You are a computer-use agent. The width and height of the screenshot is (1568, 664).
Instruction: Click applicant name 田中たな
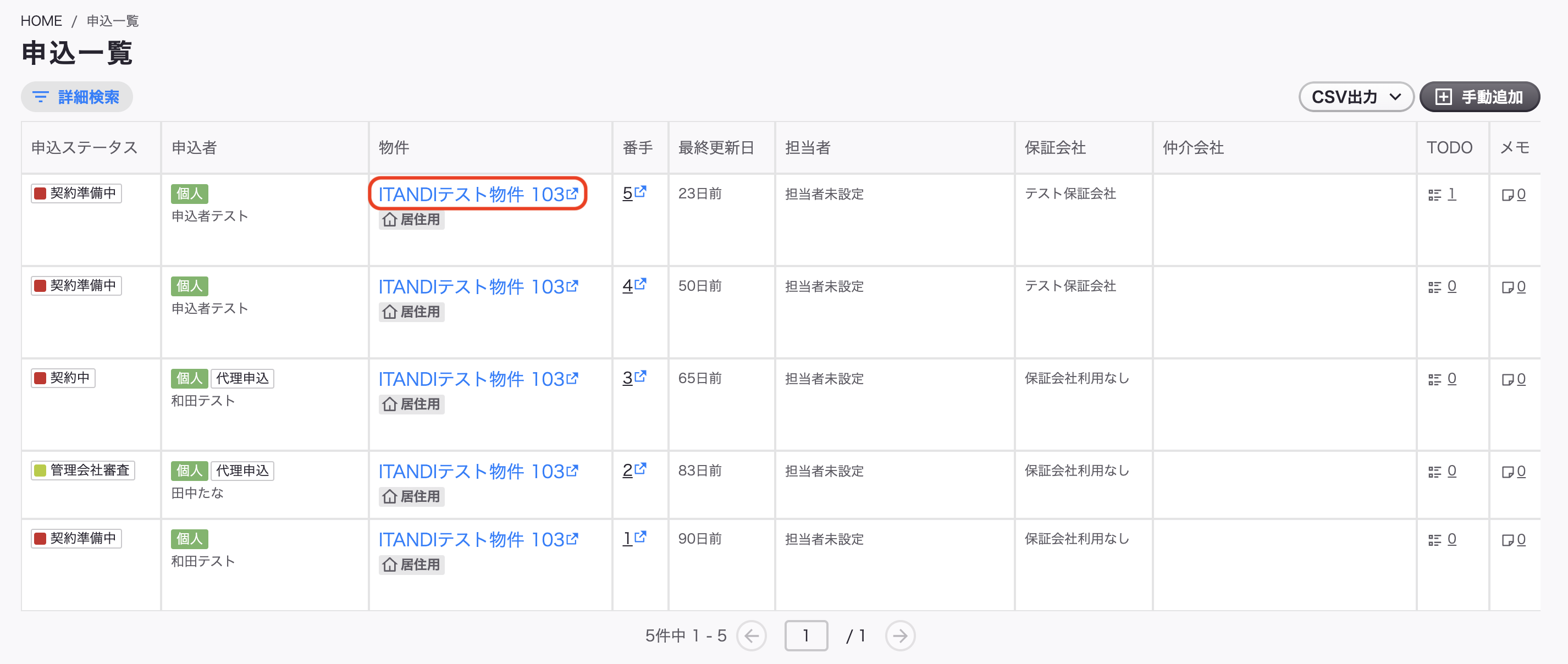click(x=197, y=493)
